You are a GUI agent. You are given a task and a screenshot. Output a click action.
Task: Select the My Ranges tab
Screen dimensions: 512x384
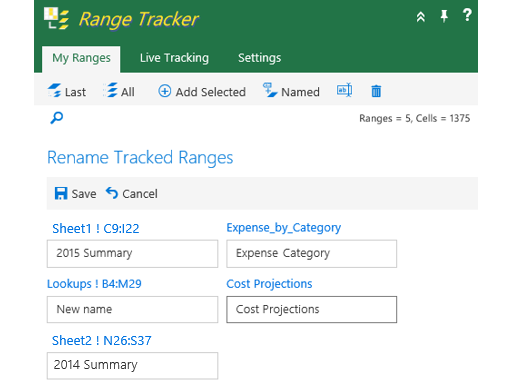81,59
